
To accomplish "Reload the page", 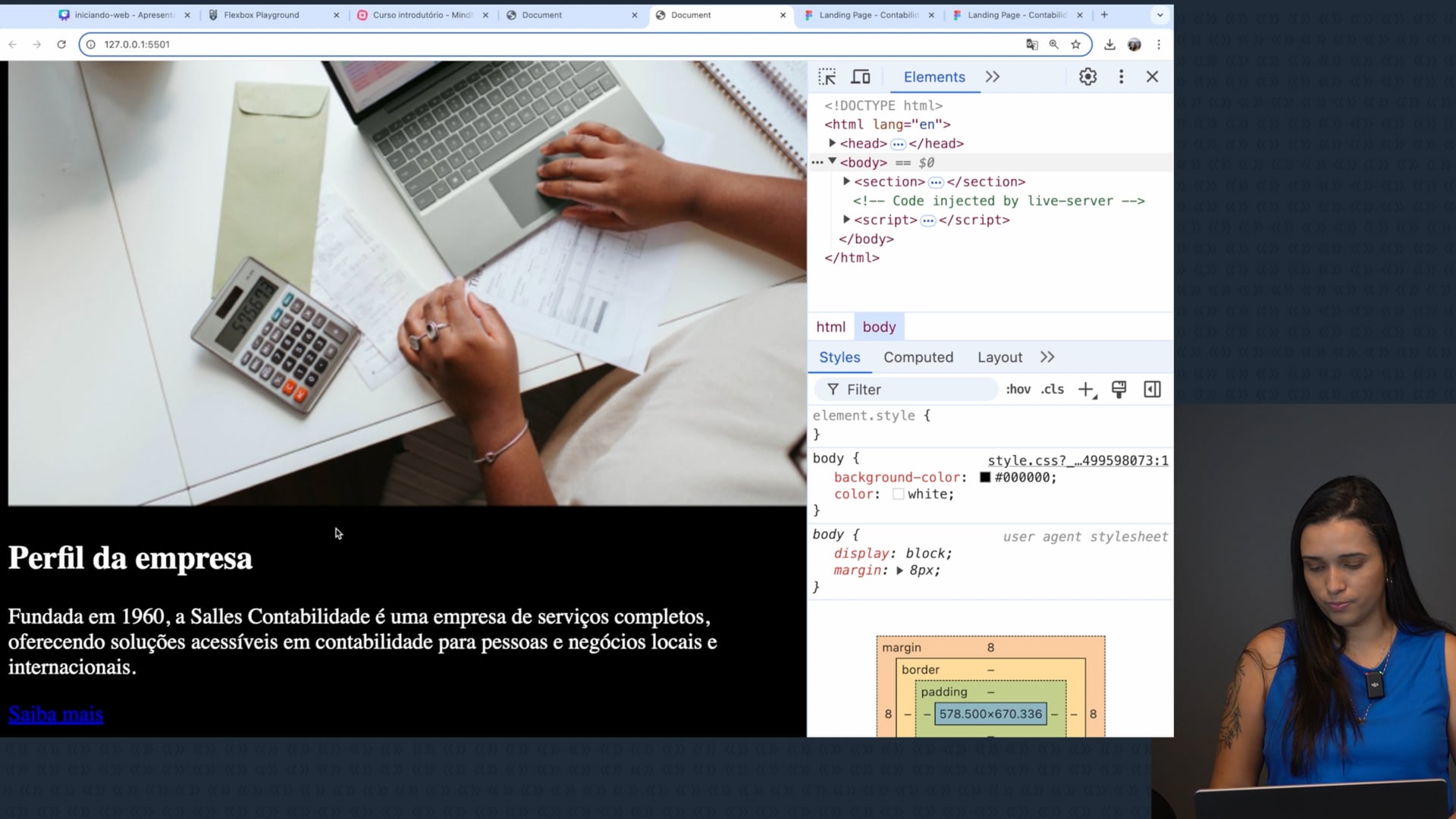I will click(x=61, y=45).
